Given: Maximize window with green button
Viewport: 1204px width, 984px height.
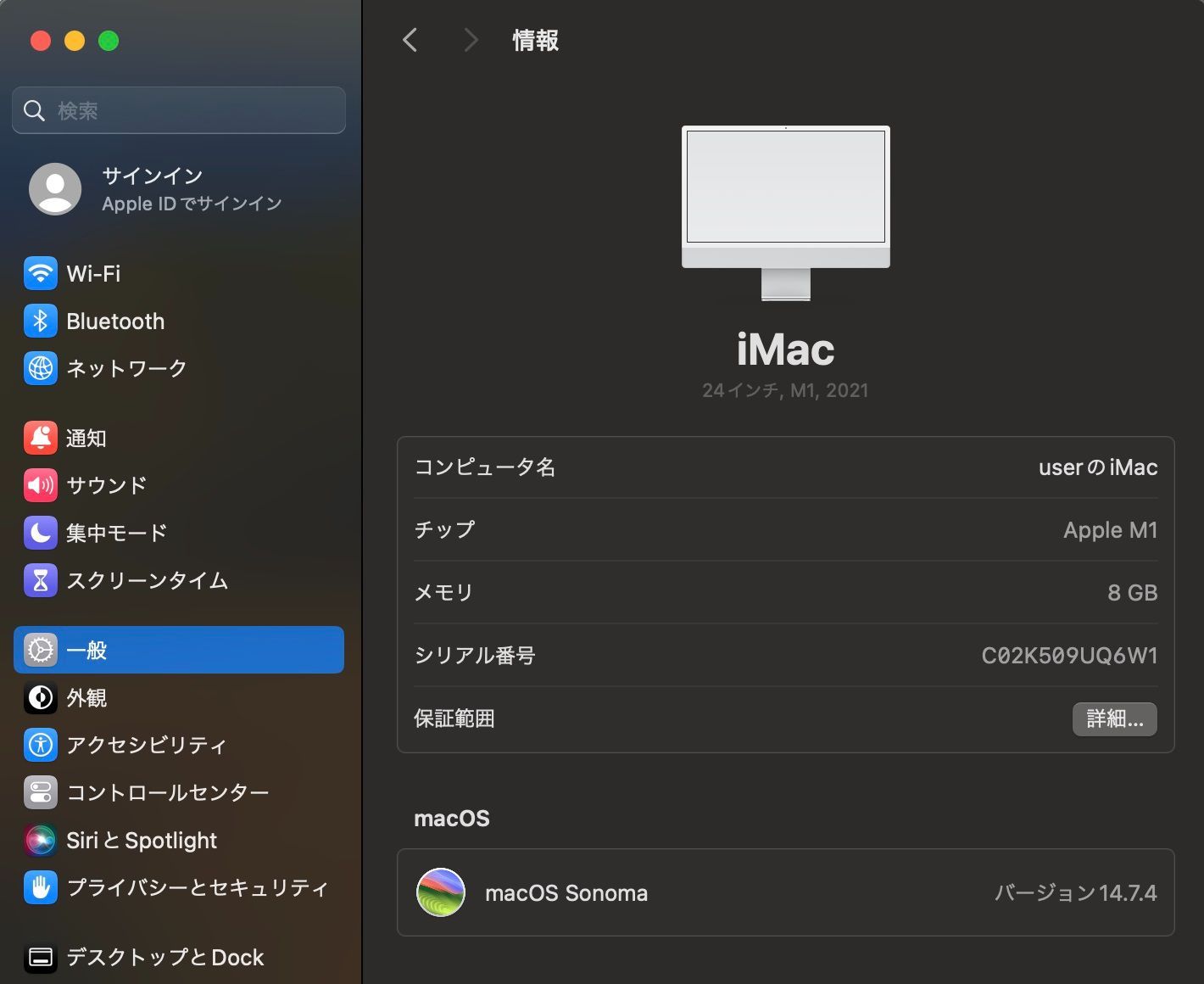Looking at the screenshot, I should 109,41.
